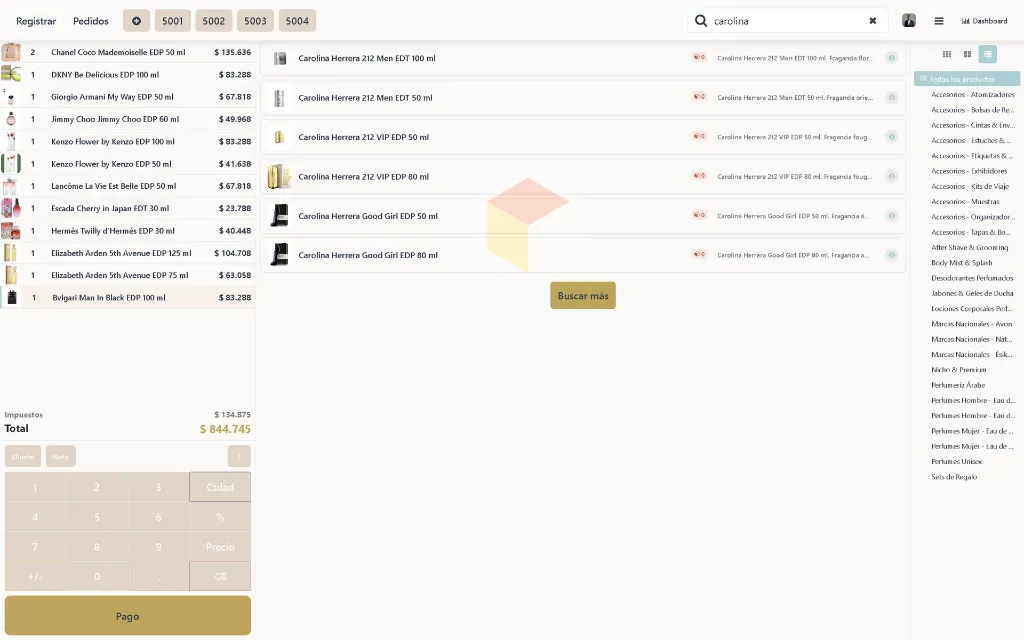Click the Escada Cherry in Japan image
This screenshot has width=1024, height=640.
[10, 208]
